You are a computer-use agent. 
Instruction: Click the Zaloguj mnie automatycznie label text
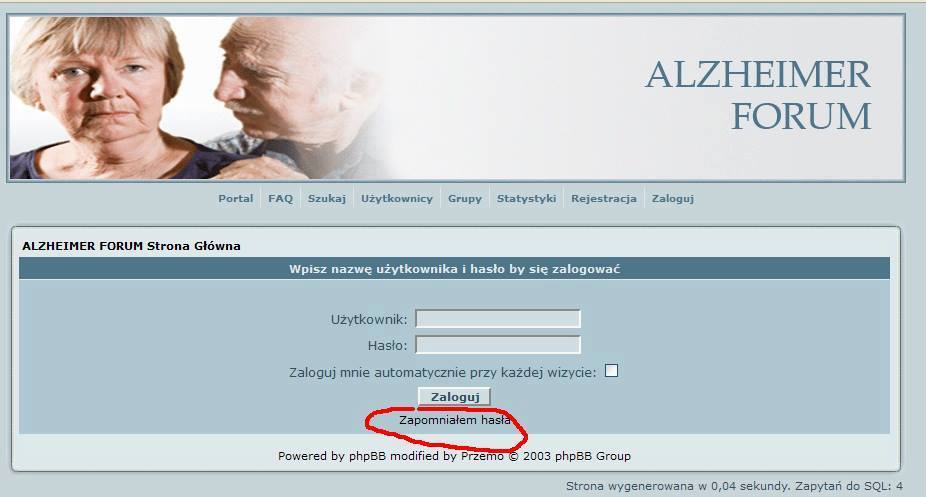coord(442,372)
